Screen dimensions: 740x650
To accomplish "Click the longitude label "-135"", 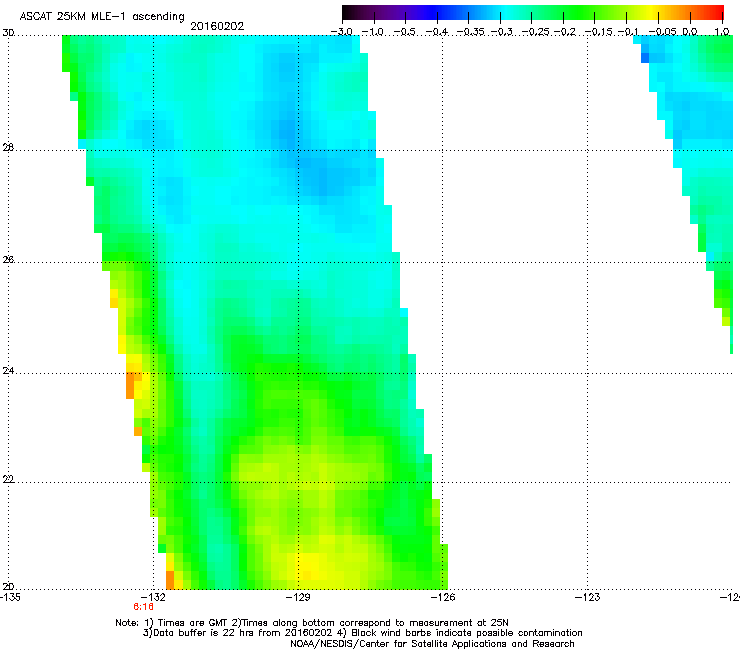I will coord(10,597).
